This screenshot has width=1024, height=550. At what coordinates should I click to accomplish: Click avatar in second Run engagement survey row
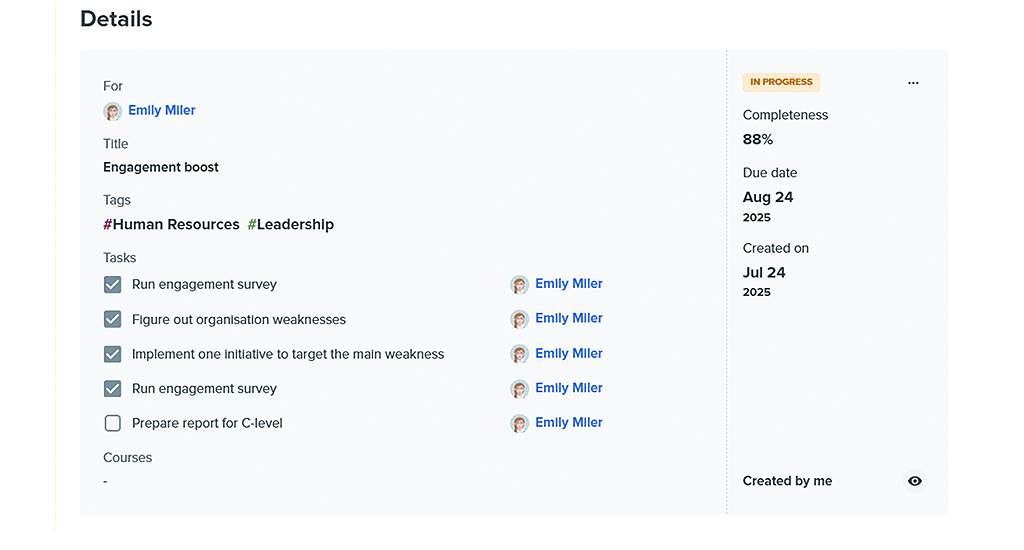(519, 389)
